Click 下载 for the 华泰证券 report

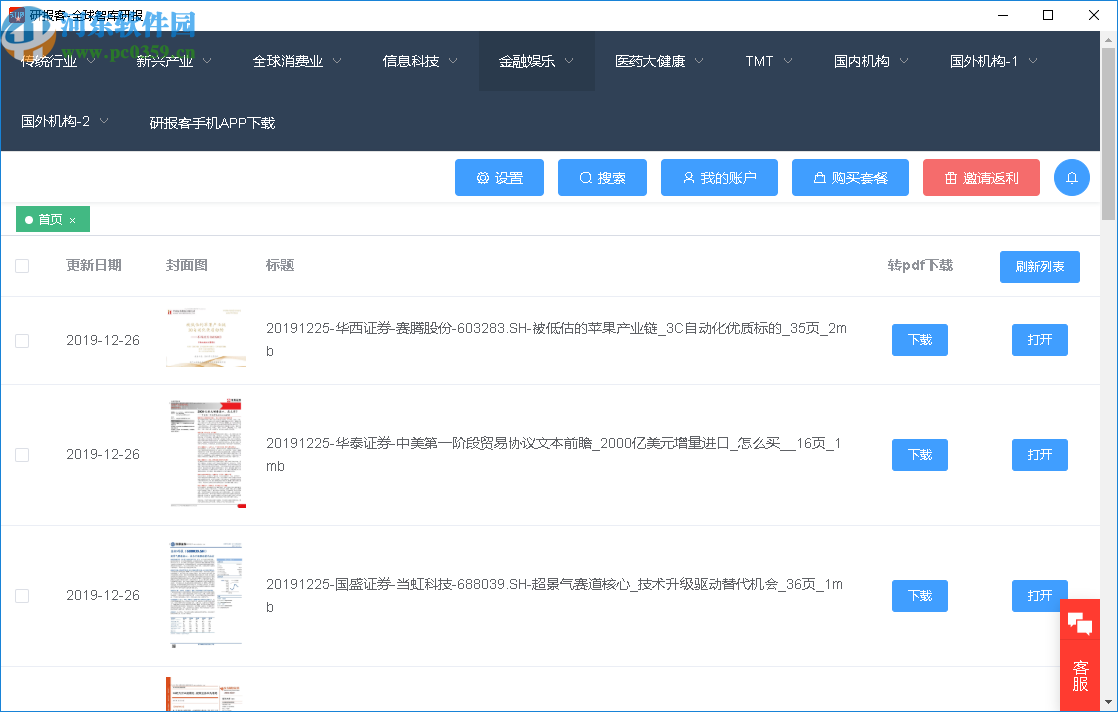(x=919, y=455)
